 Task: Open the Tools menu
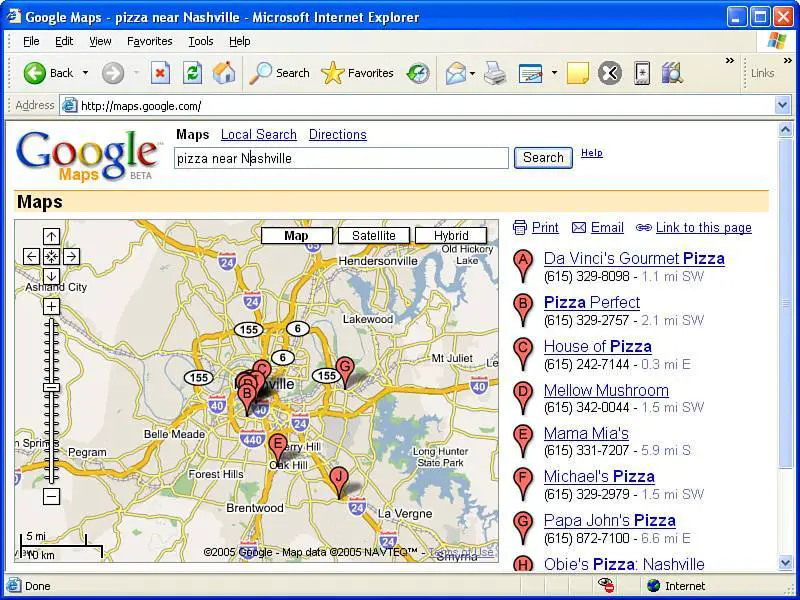[x=201, y=41]
